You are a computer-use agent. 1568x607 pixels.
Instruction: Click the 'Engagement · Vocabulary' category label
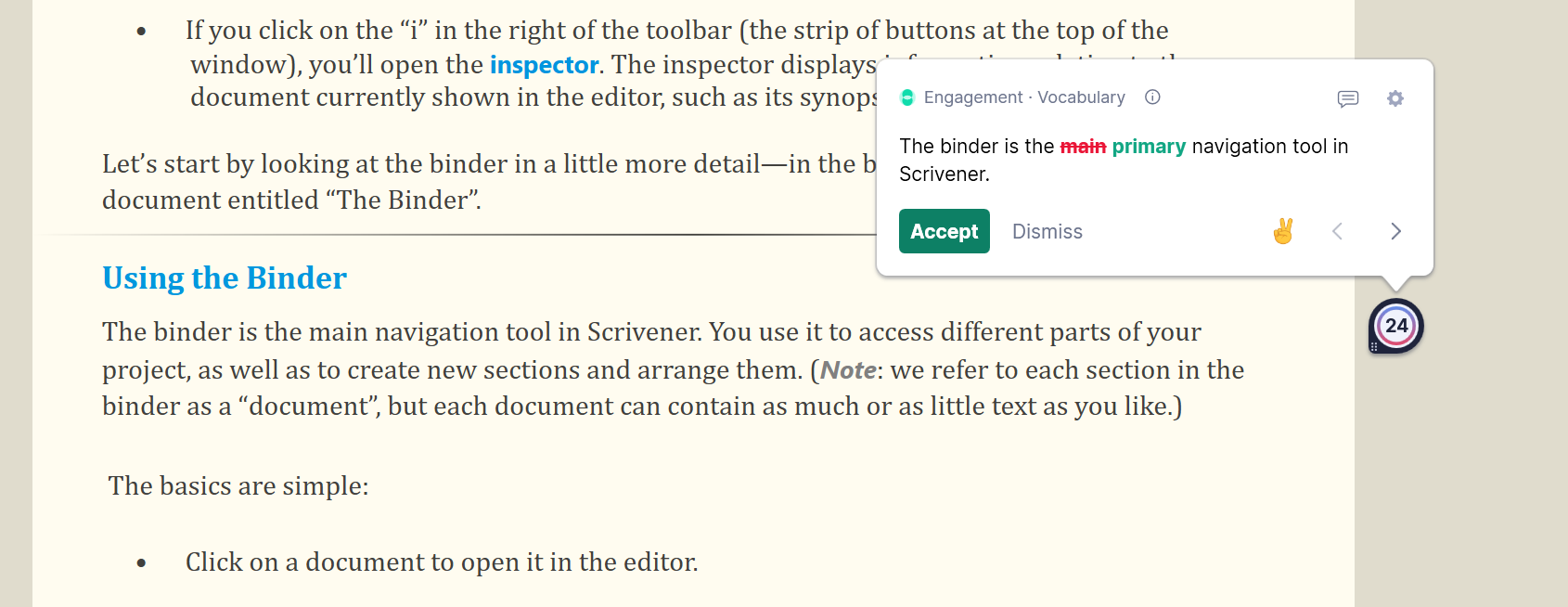pos(1024,97)
